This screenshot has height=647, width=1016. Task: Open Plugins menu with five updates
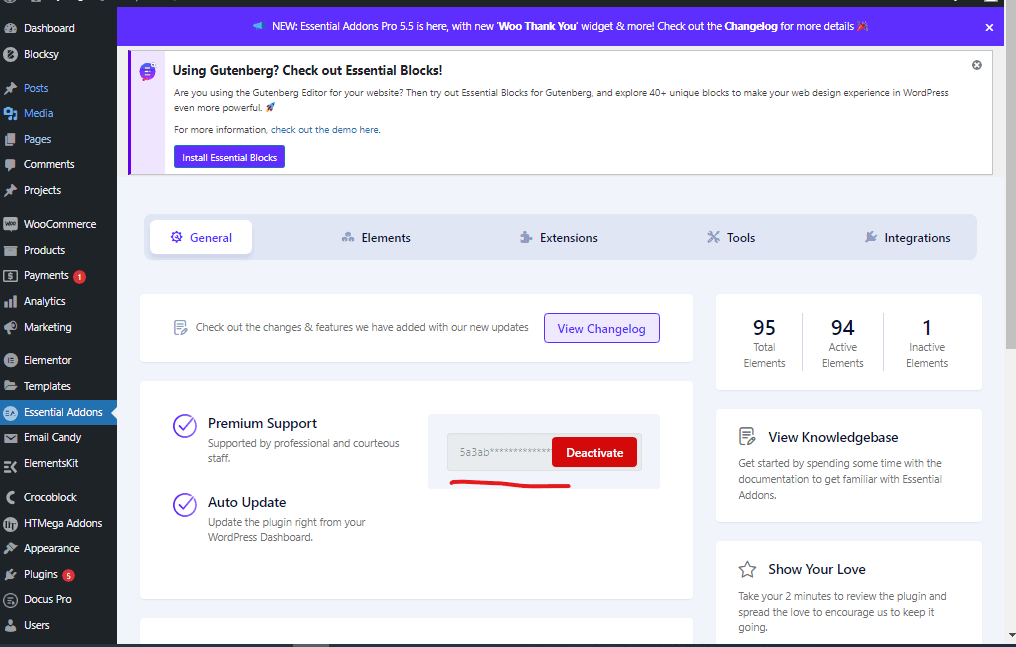point(40,574)
